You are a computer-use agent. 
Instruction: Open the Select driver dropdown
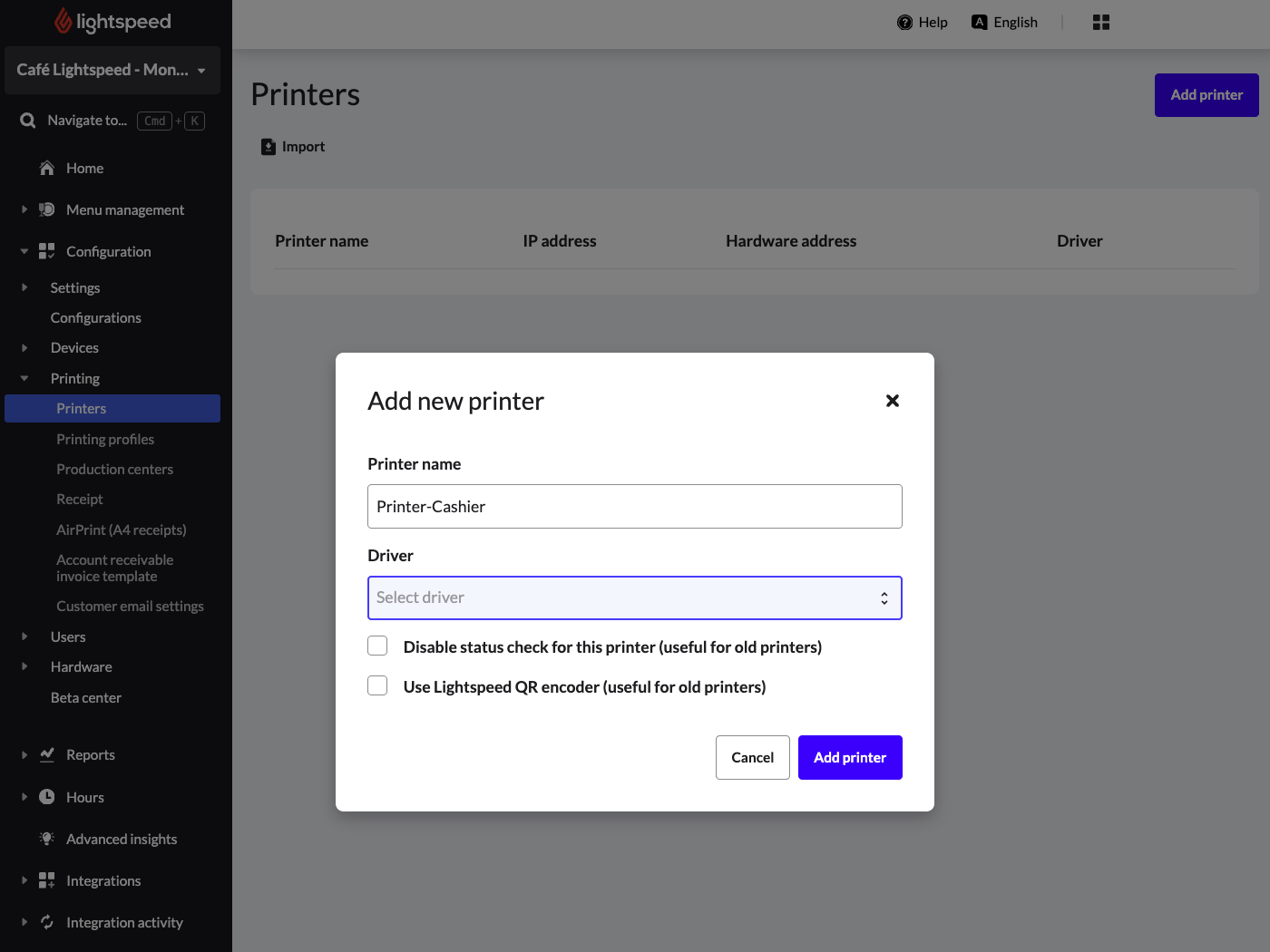tap(634, 598)
